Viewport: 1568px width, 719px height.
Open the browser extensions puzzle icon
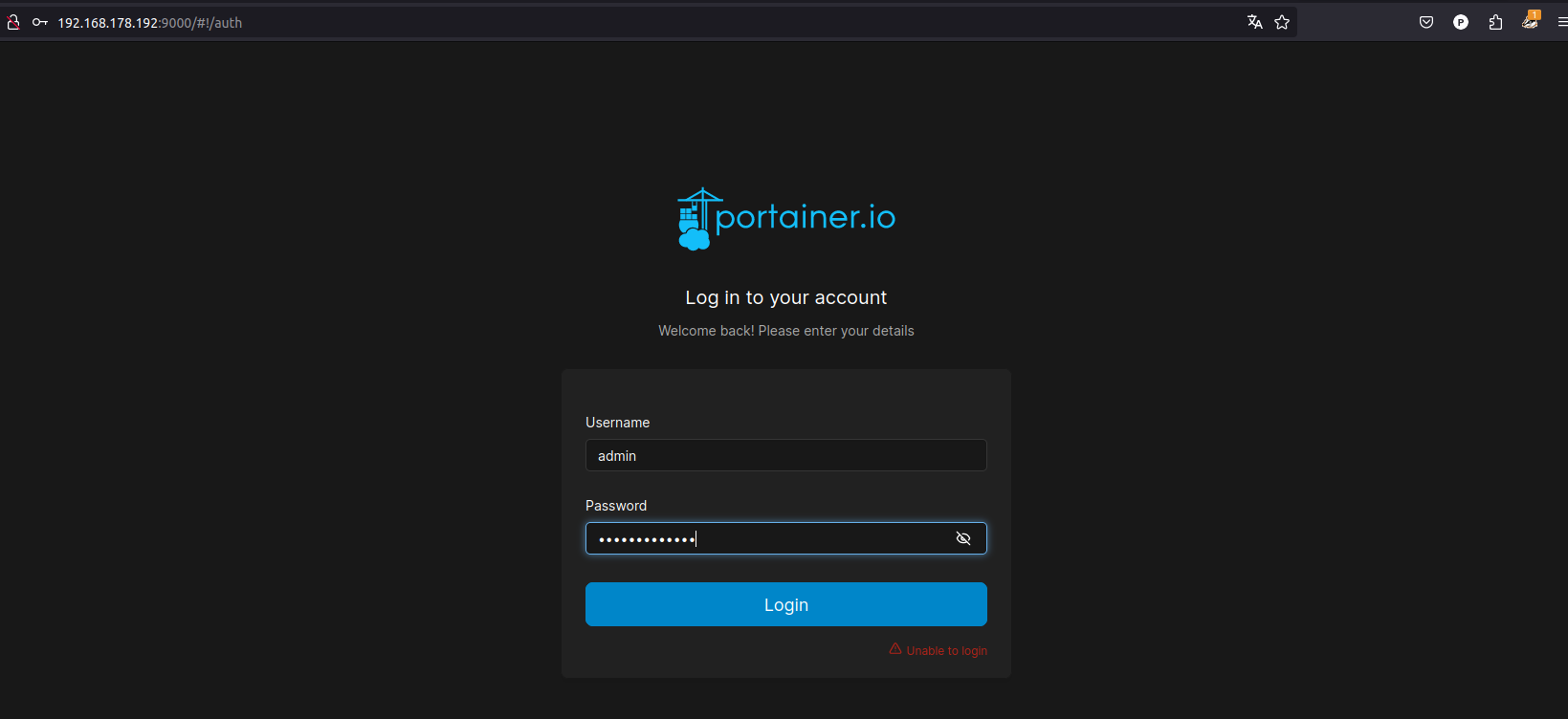(1495, 22)
